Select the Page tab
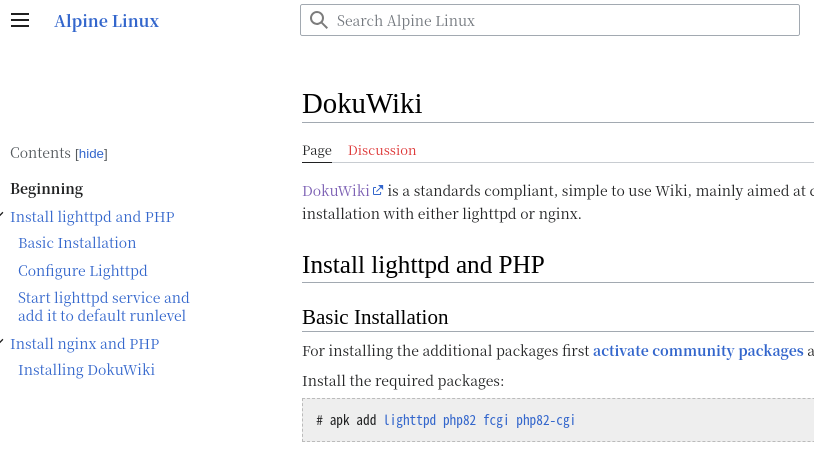 317,151
